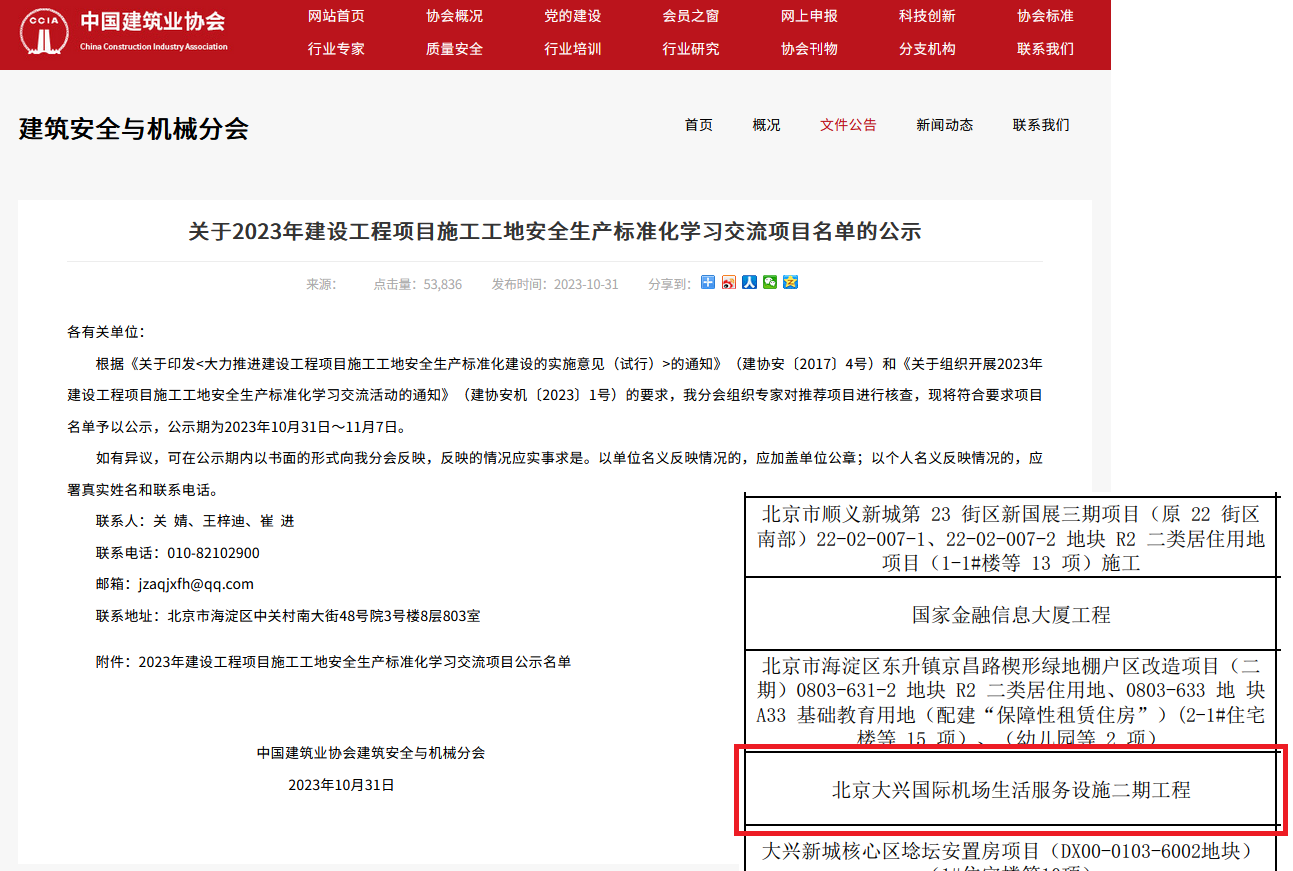
Task: Share the article via WeChat icon
Action: tap(770, 283)
